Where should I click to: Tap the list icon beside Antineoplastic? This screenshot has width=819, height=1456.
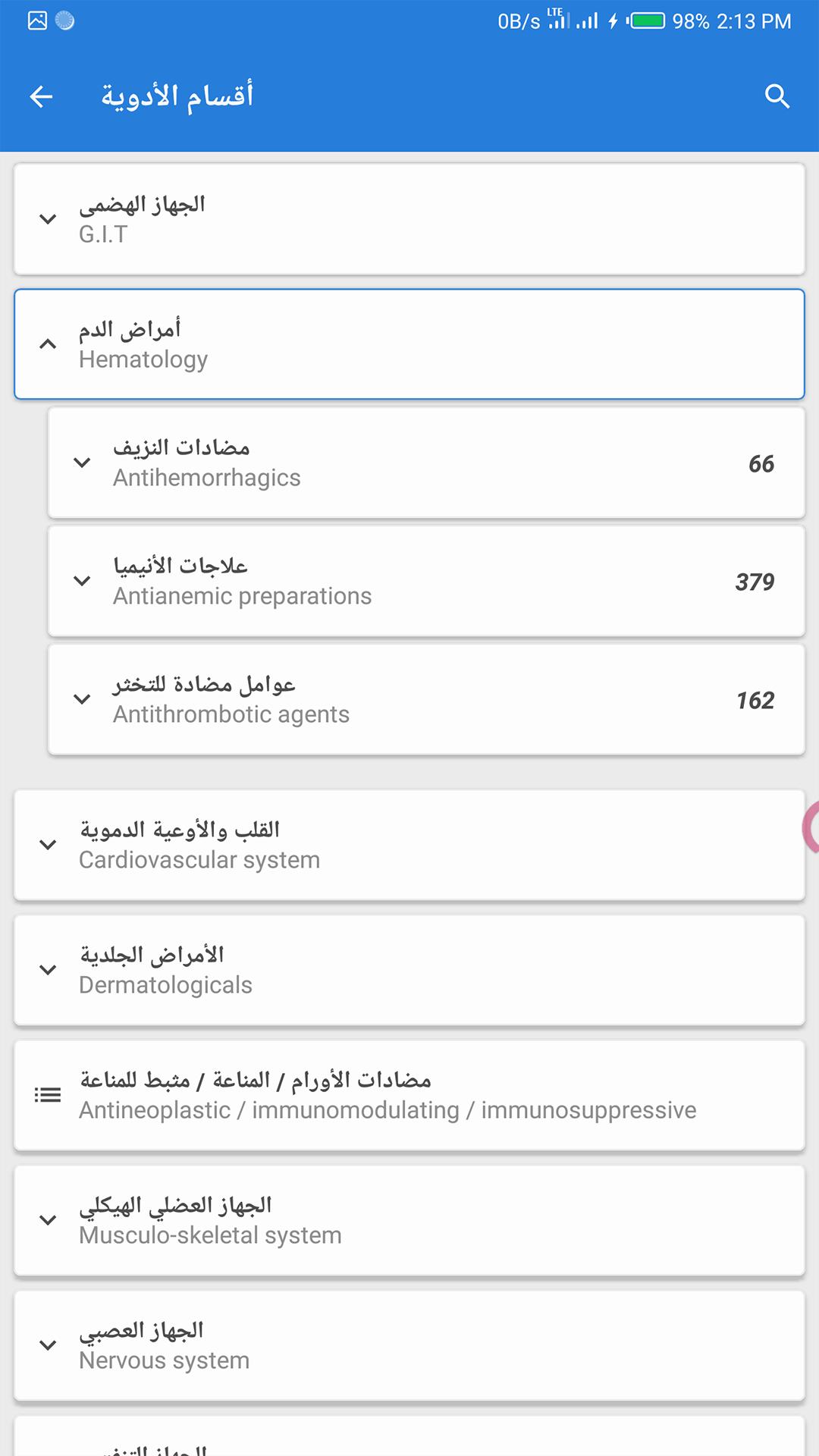(x=48, y=1094)
